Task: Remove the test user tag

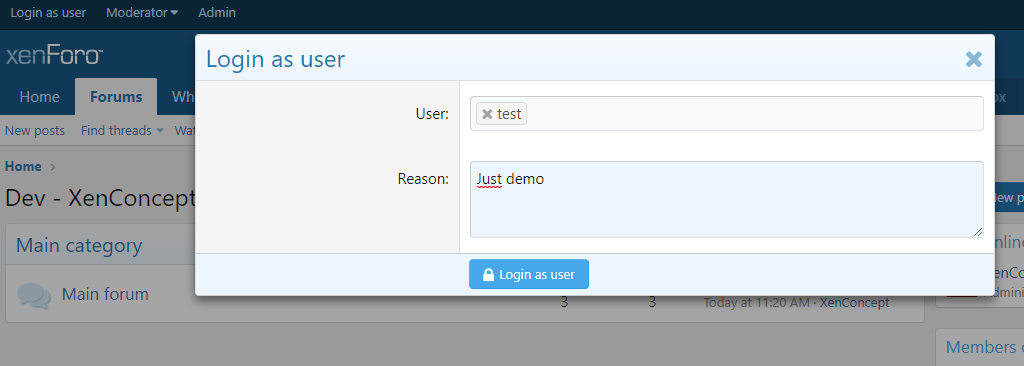Action: pyautogui.click(x=487, y=114)
